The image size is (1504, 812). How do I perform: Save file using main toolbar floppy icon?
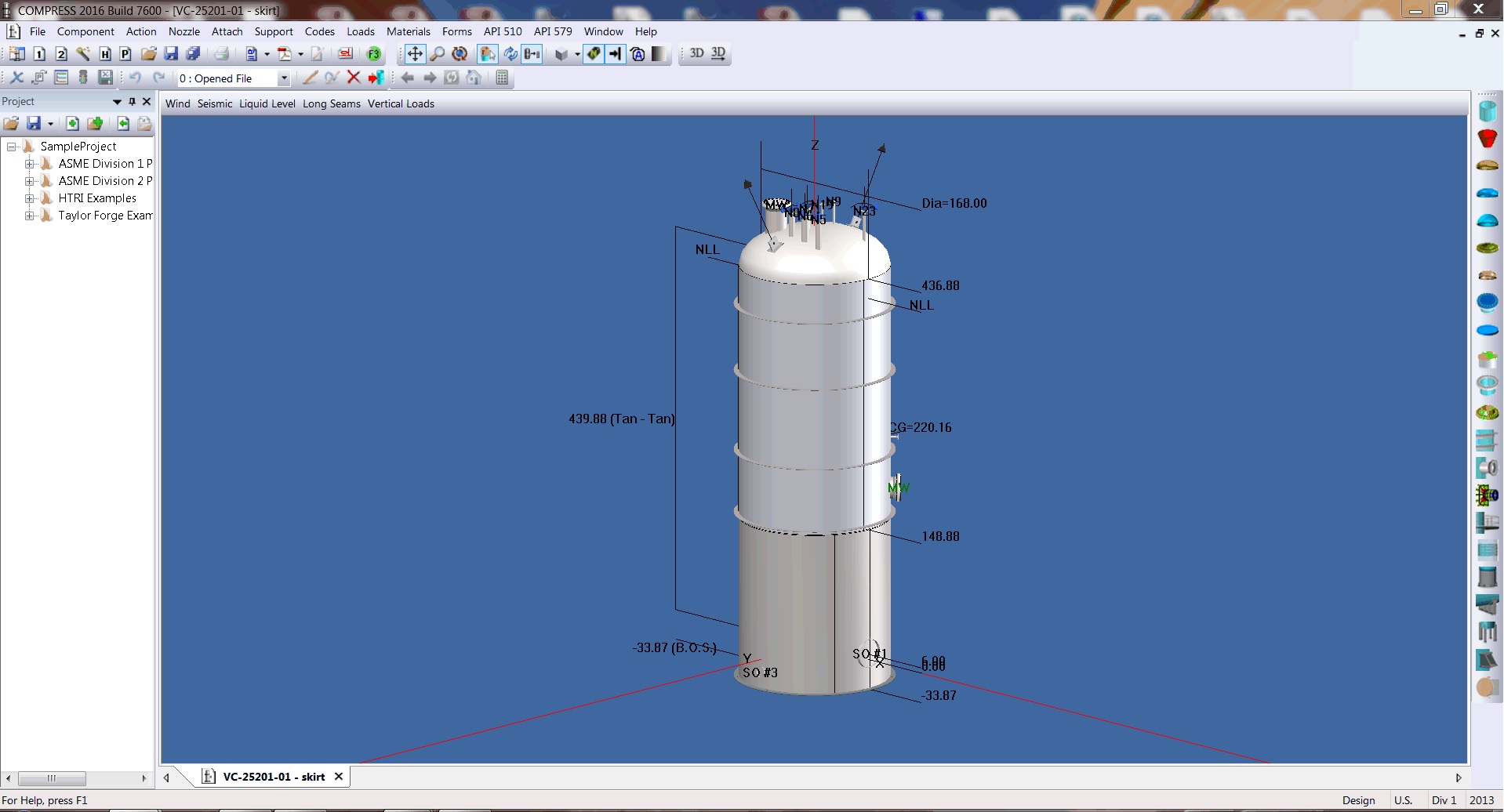(x=171, y=54)
